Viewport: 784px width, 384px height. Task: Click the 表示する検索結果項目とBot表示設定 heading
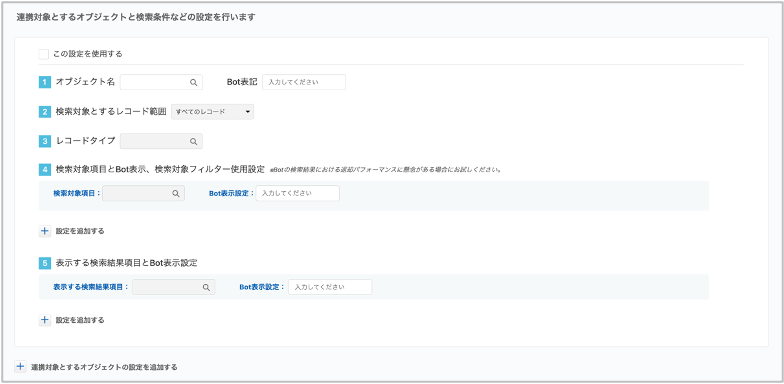pos(126,263)
